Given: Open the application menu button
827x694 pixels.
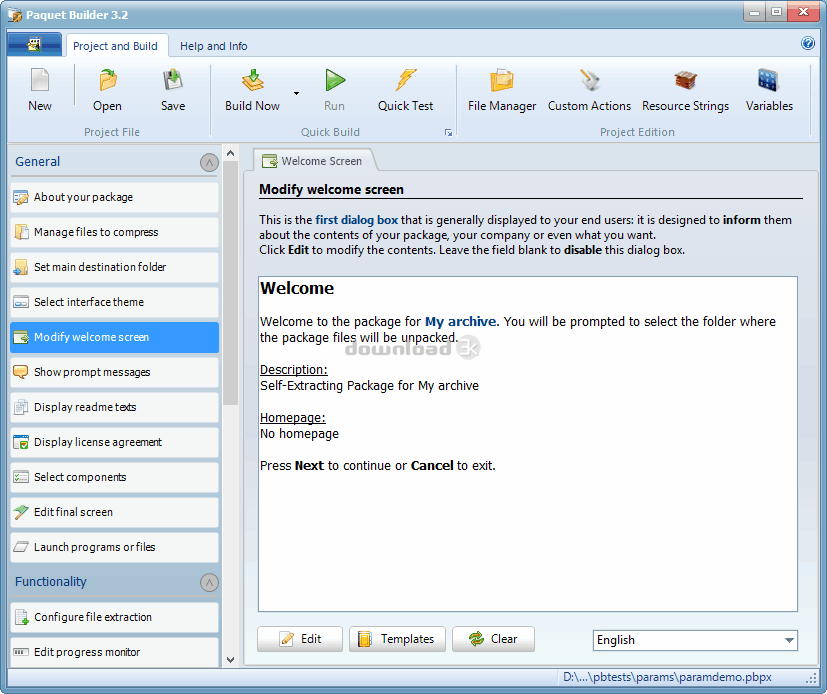Looking at the screenshot, I should pyautogui.click(x=35, y=45).
